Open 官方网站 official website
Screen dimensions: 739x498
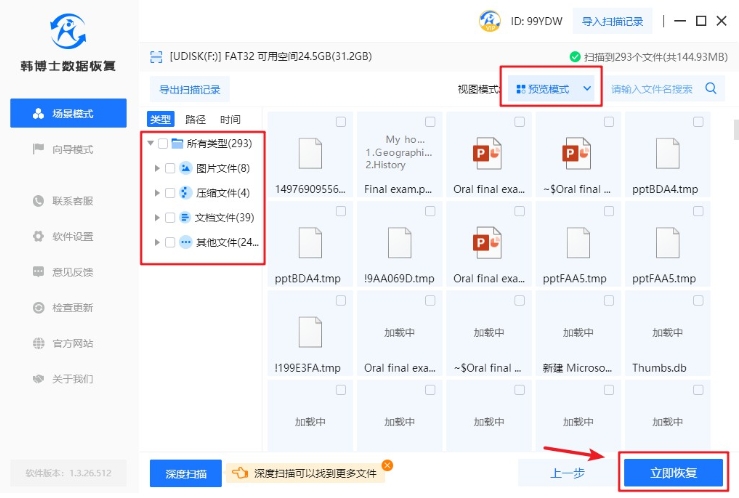click(x=72, y=343)
